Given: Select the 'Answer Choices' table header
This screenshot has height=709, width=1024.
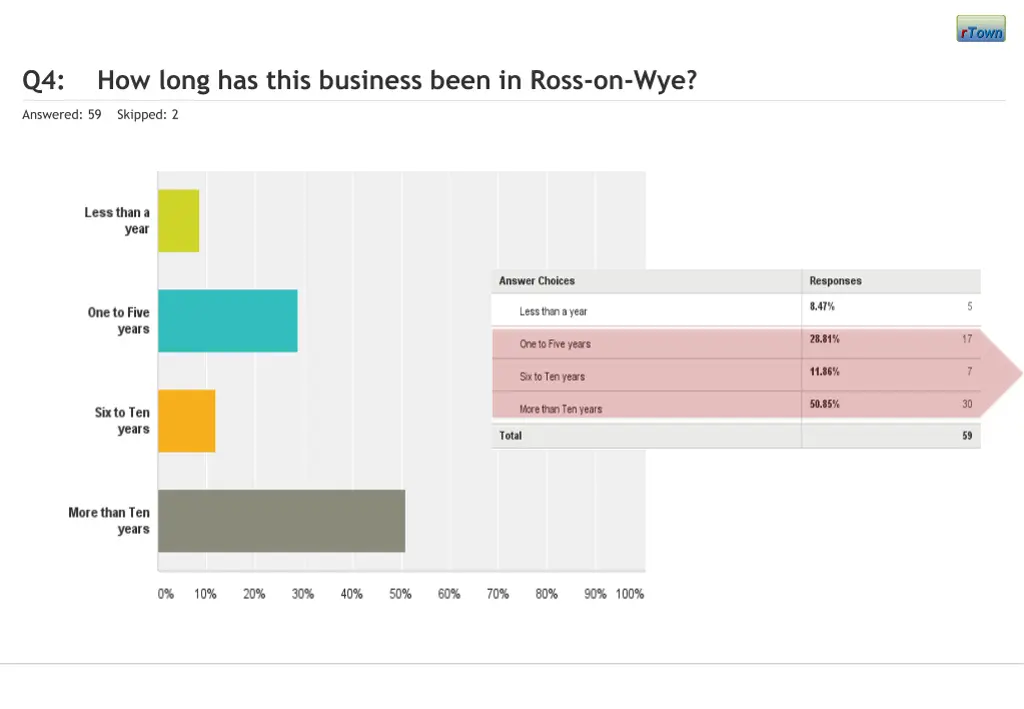Looking at the screenshot, I should (537, 281).
